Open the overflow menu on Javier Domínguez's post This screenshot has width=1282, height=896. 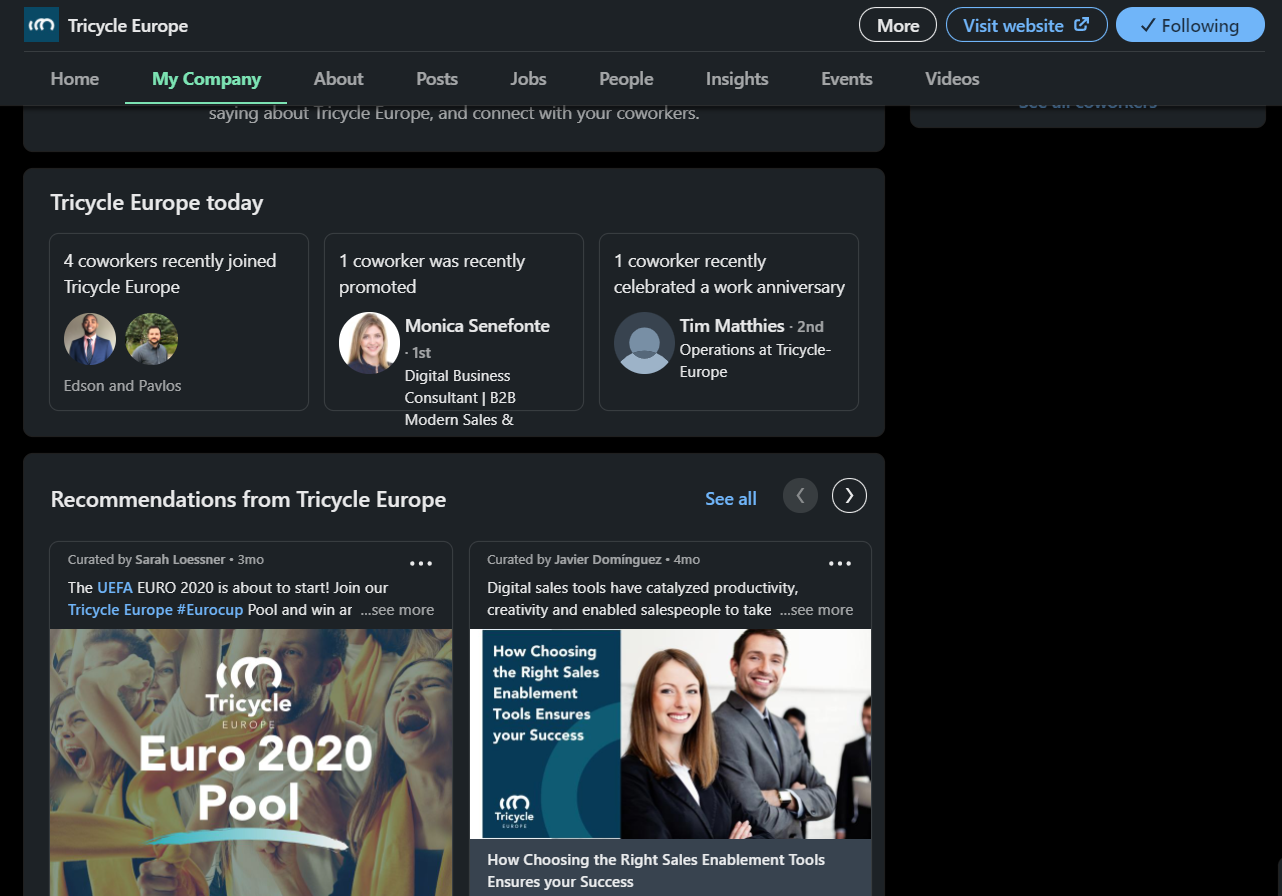pyautogui.click(x=840, y=563)
